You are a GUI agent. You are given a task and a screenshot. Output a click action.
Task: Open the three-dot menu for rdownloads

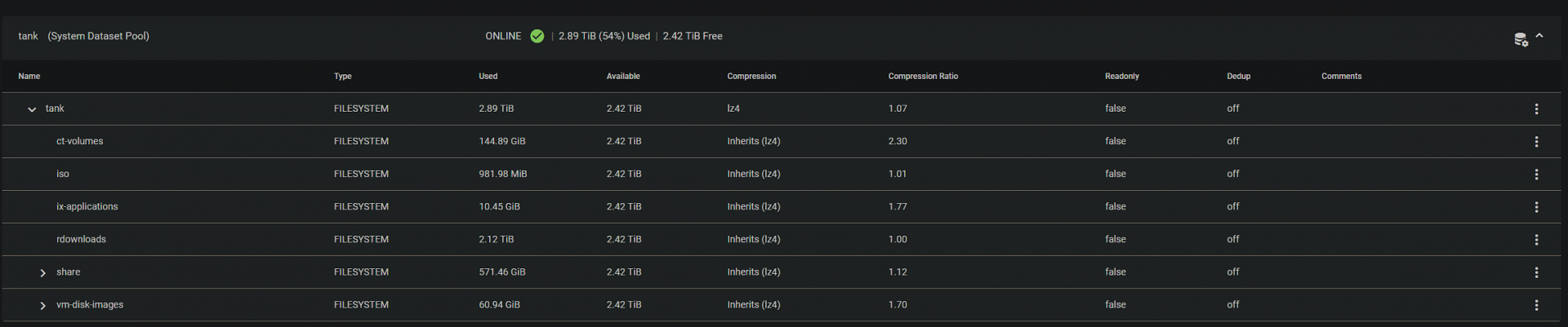(x=1536, y=239)
